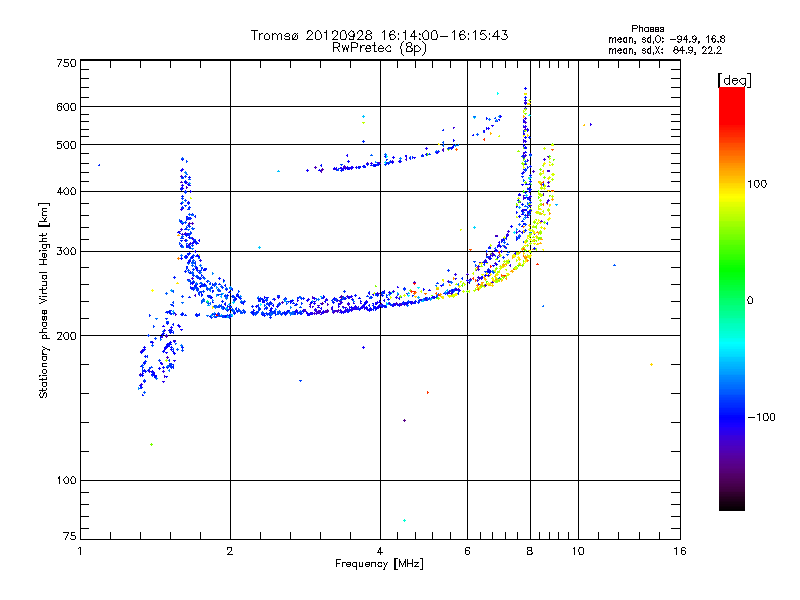Click the x-axis tick label '2'
The height and width of the screenshot is (600, 800).
[x=230, y=551]
